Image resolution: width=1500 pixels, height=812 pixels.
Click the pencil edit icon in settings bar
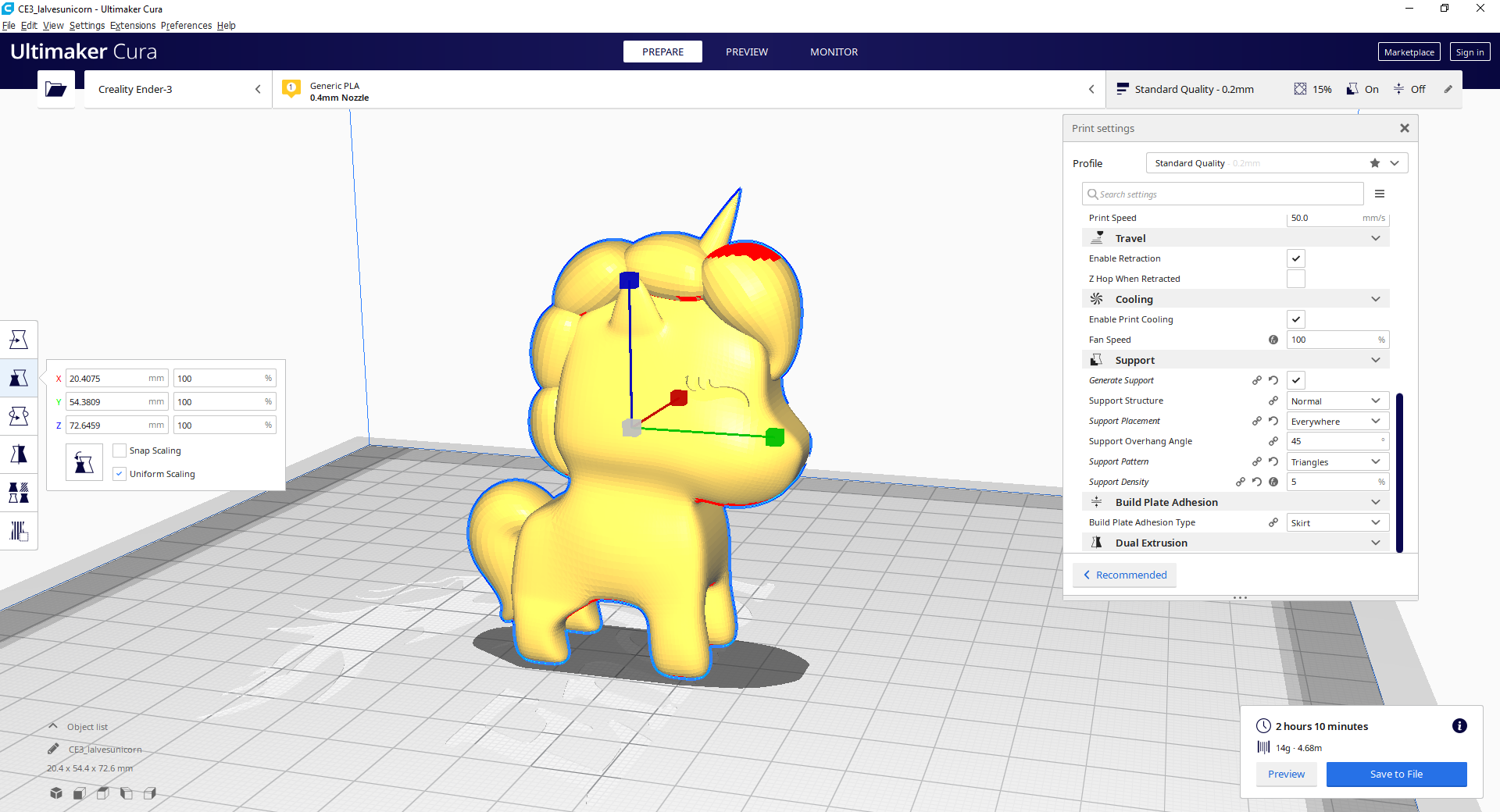[x=1448, y=89]
